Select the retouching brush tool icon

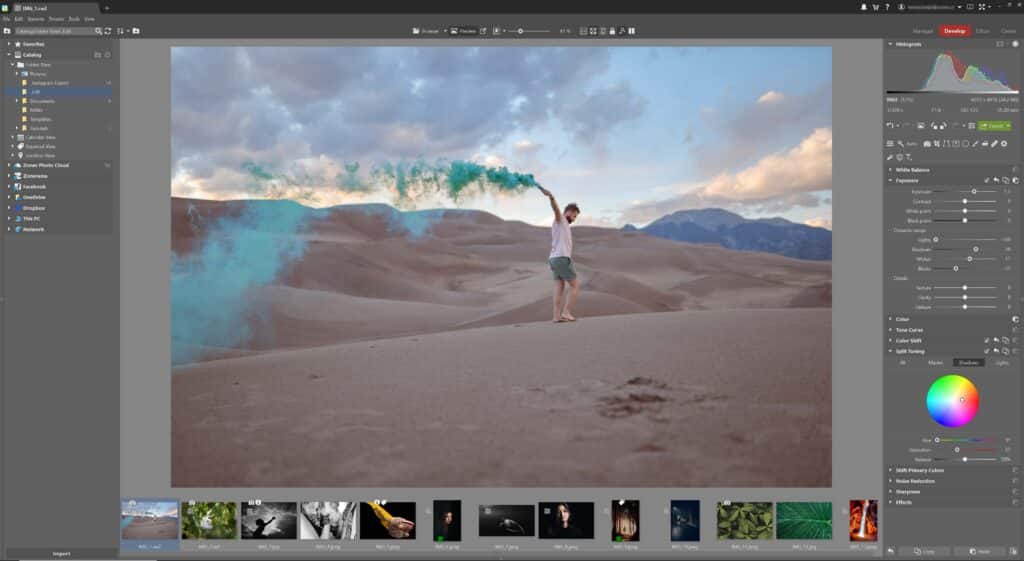coord(975,144)
